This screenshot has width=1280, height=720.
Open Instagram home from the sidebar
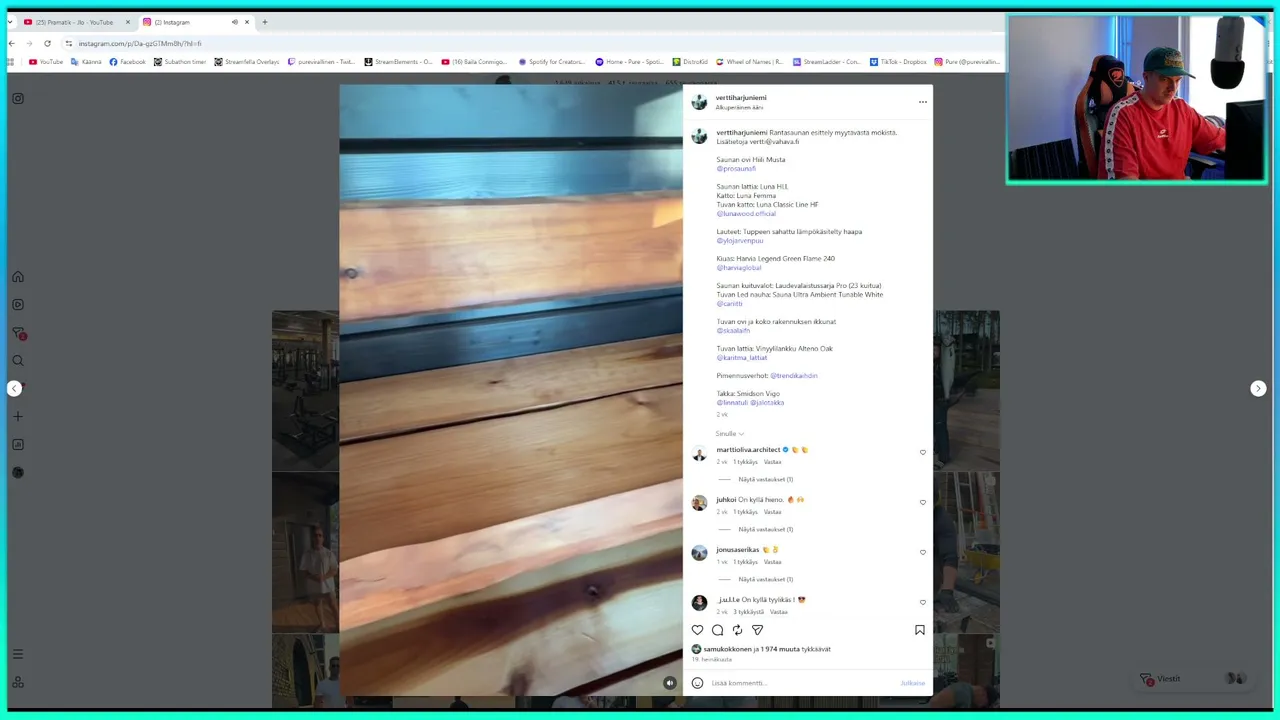click(x=18, y=277)
